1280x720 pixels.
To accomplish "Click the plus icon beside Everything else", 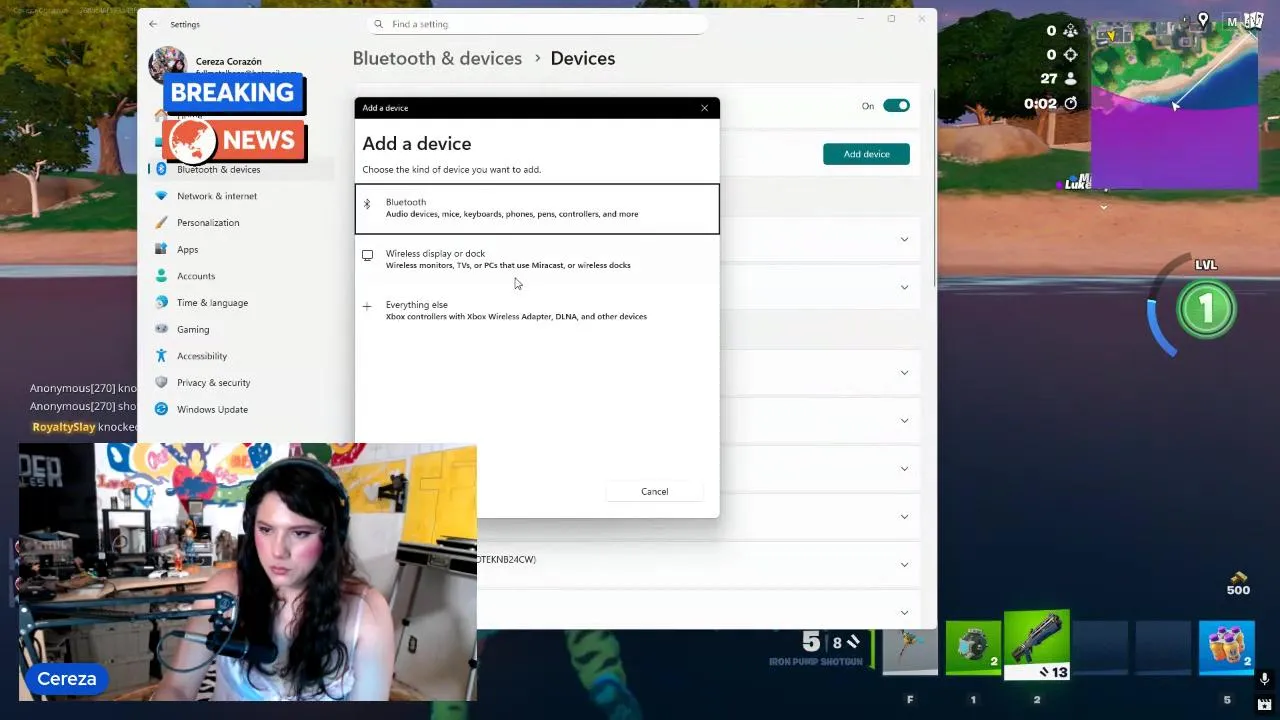I will [367, 307].
